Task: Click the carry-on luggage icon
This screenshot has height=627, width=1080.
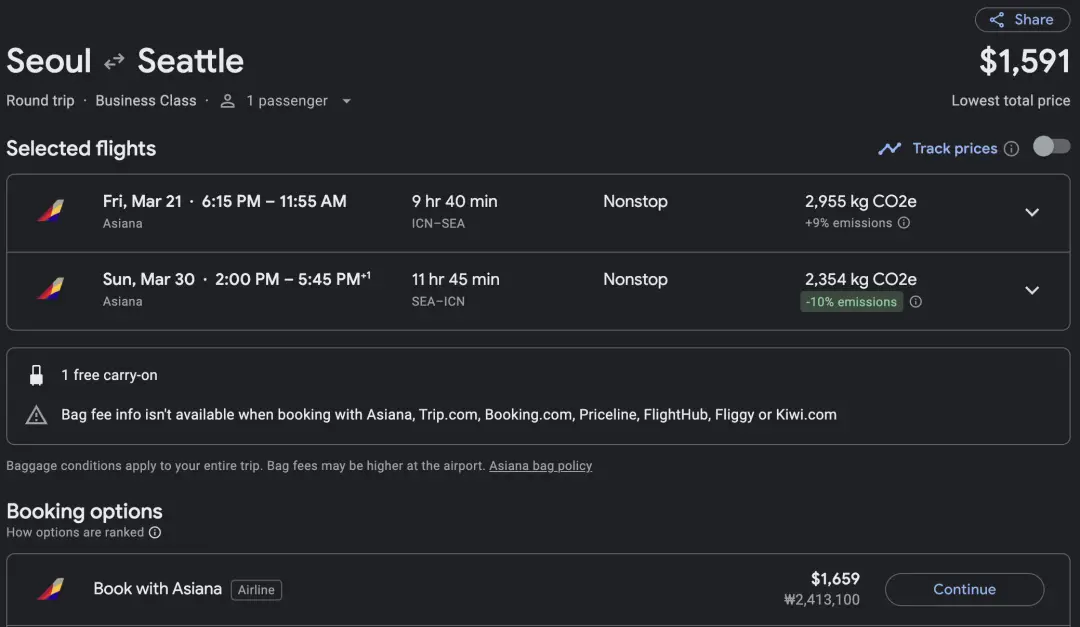Action: click(37, 376)
